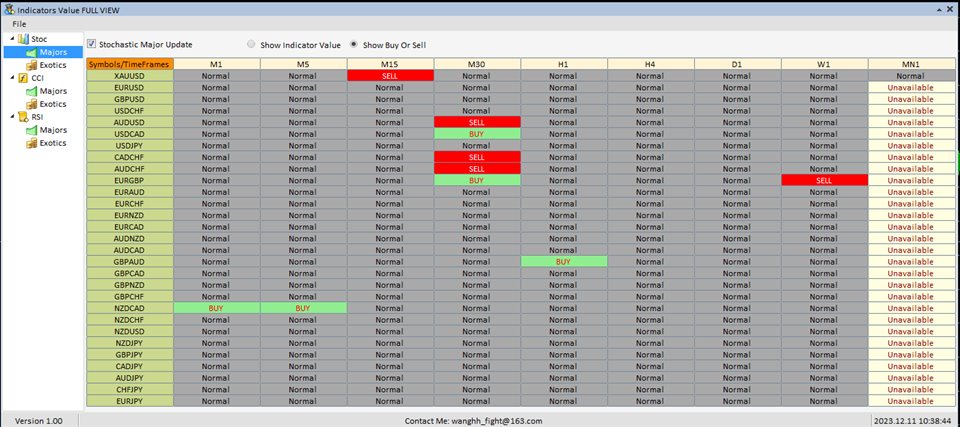Screen dimensions: 960x427
Task: Click the BUY cell for GBPAUD H1
Action: [x=564, y=262]
